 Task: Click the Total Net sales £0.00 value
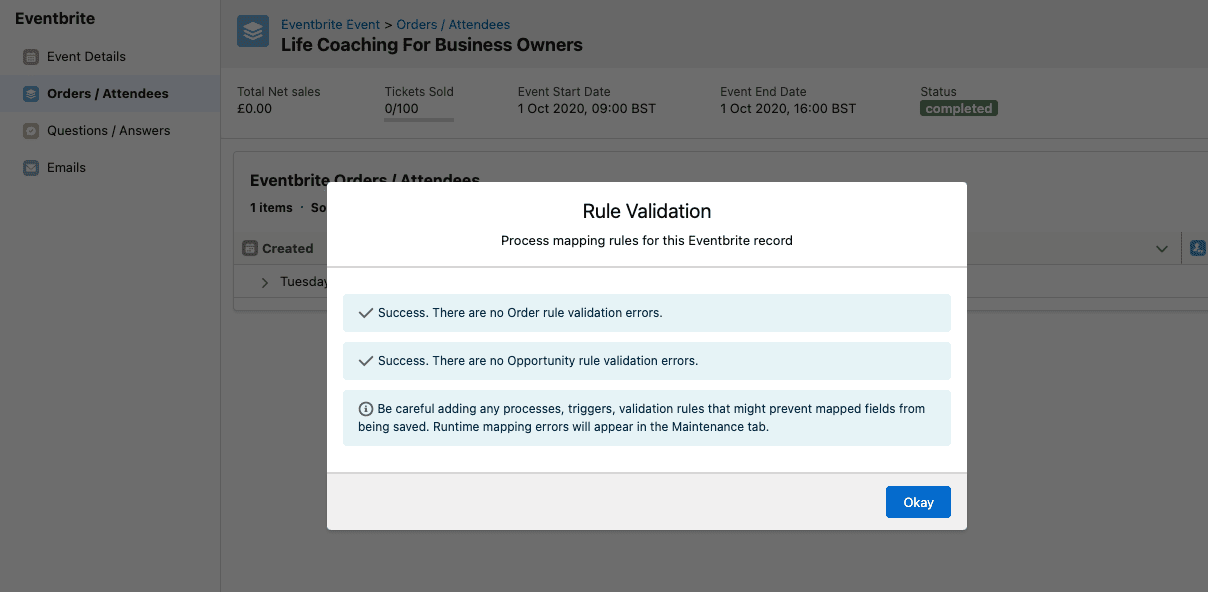254,109
